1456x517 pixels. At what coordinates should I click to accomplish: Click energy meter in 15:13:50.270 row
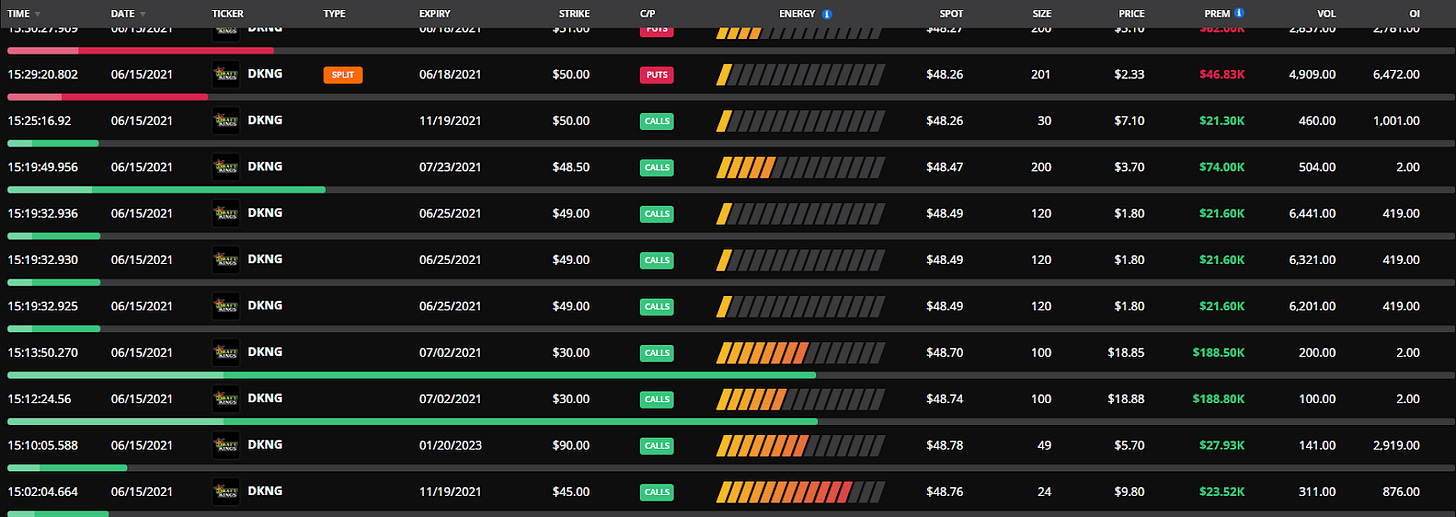pos(800,353)
